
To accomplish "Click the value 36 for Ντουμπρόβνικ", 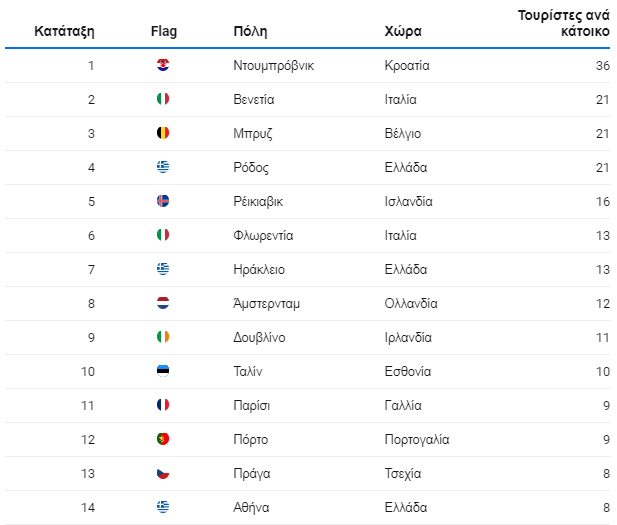I will click(603, 65).
